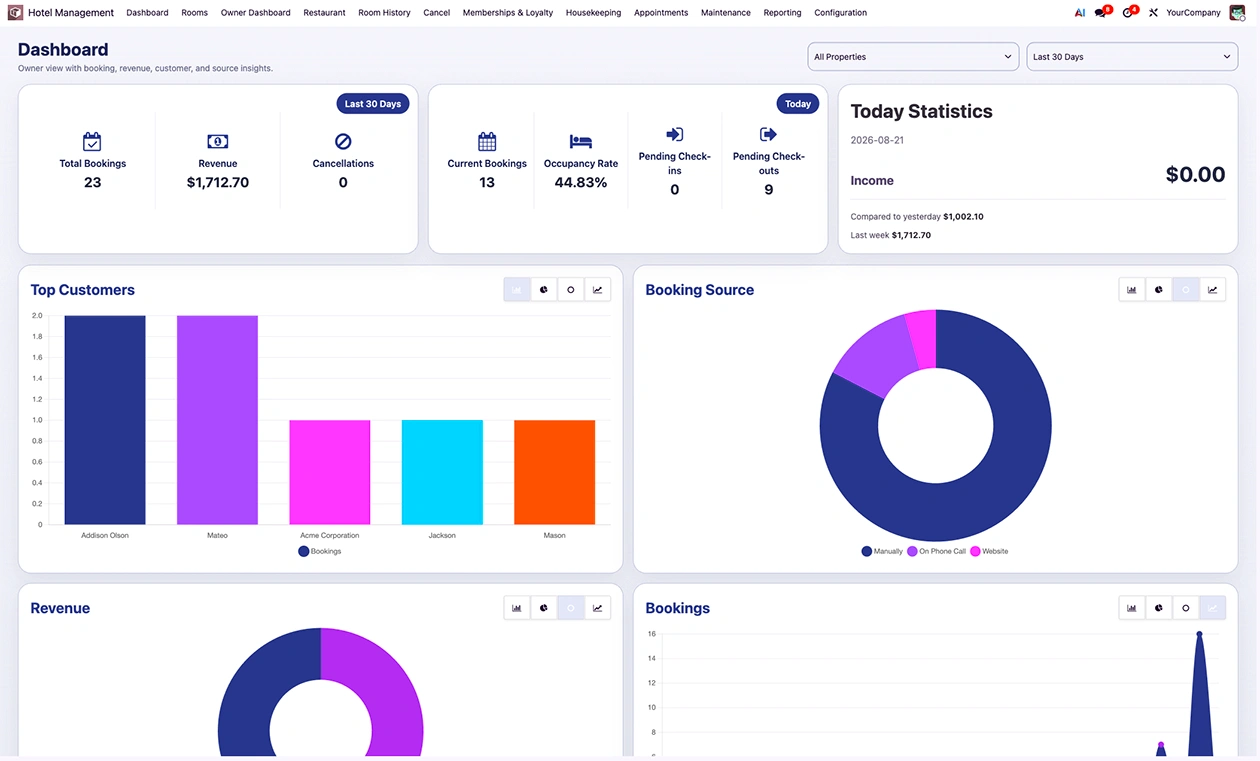Image resolution: width=1260 pixels, height=761 pixels.
Task: Click the Pending Check-outs arrow icon
Action: [768, 134]
